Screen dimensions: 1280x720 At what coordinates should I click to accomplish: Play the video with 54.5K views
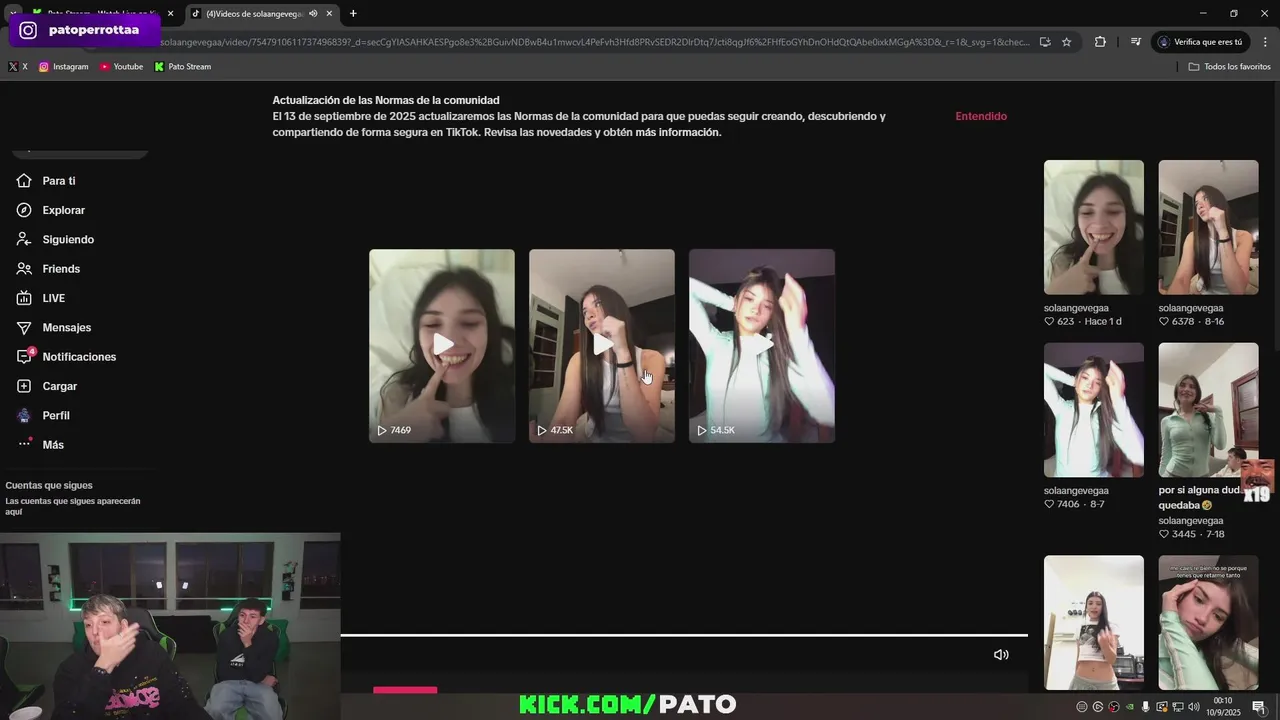click(762, 345)
